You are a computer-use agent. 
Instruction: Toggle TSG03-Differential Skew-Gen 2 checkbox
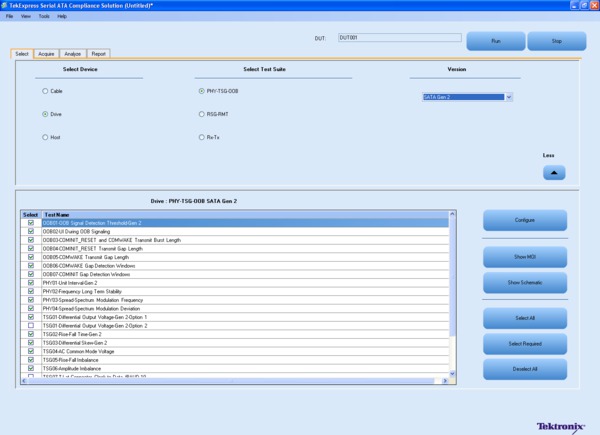pyautogui.click(x=31, y=342)
